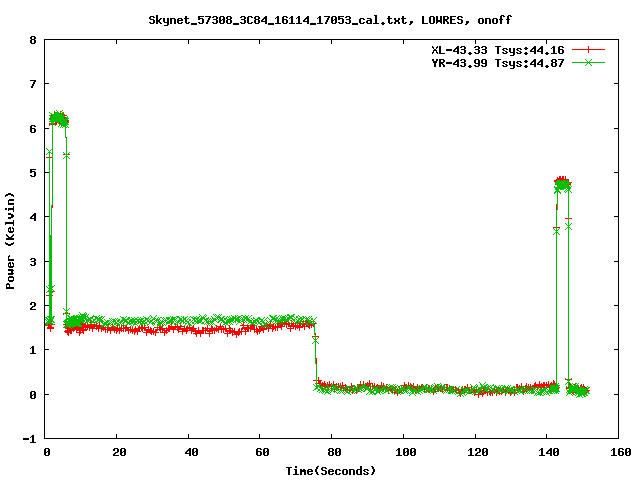
Task: Click the y-axis tick label '4'
Action: coord(33,218)
